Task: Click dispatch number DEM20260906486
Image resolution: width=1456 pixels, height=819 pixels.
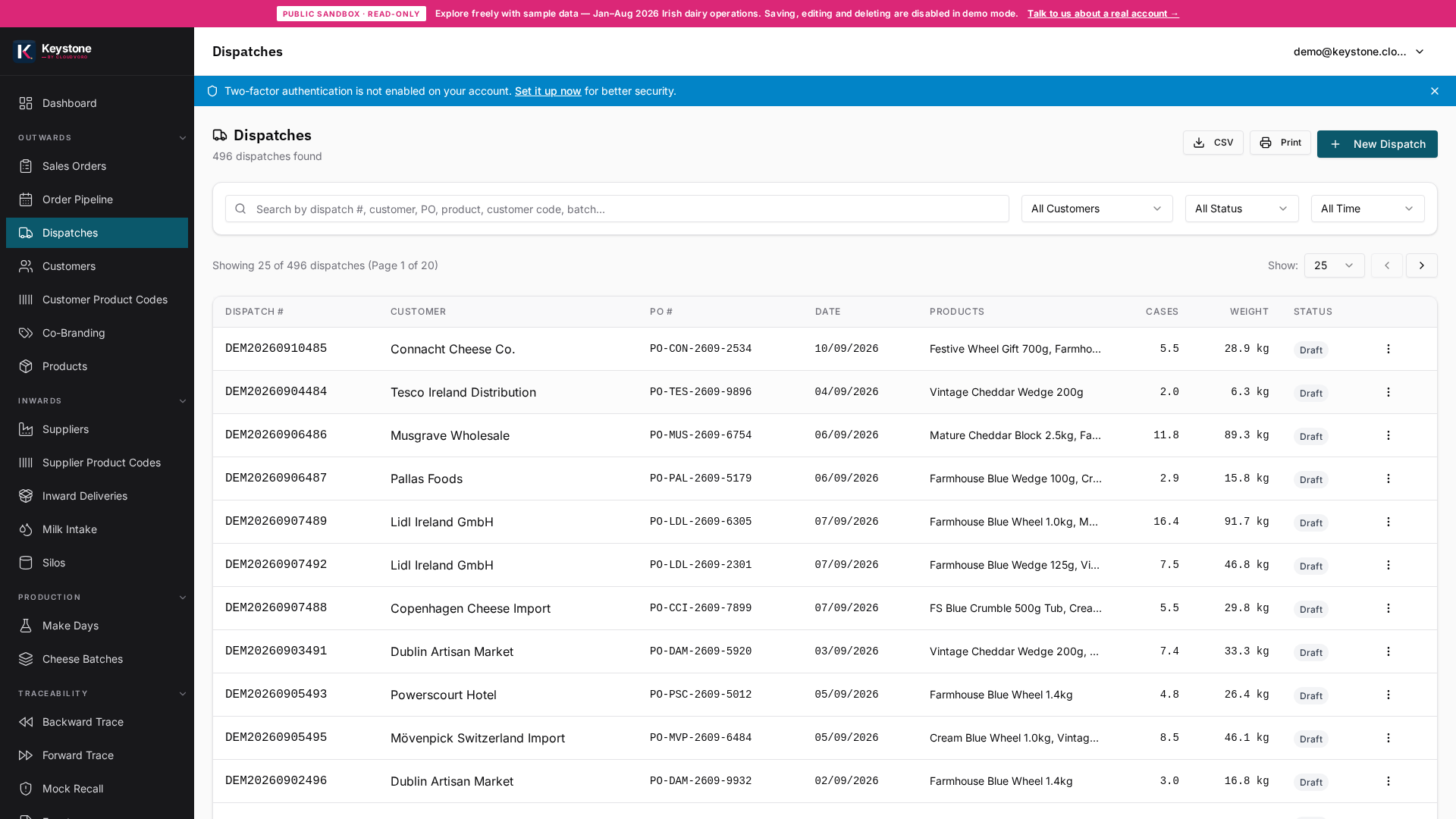Action: tap(276, 435)
